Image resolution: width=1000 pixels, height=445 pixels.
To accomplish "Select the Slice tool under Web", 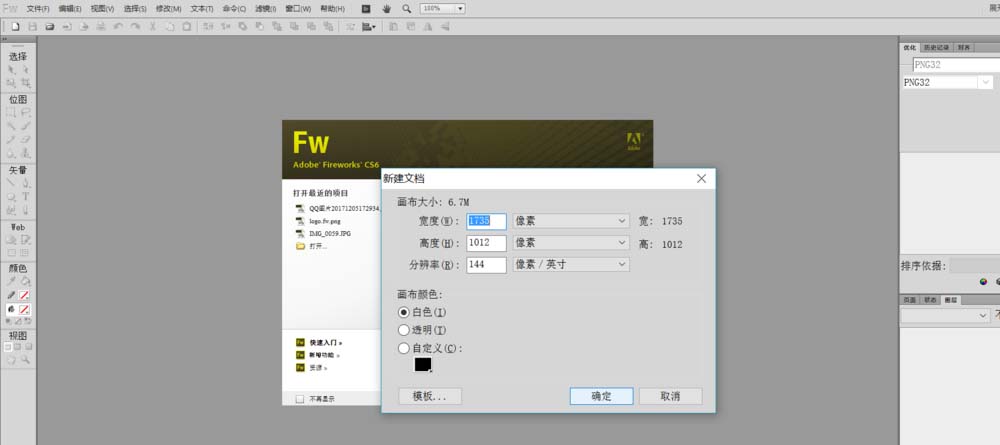I will pyautogui.click(x=26, y=240).
